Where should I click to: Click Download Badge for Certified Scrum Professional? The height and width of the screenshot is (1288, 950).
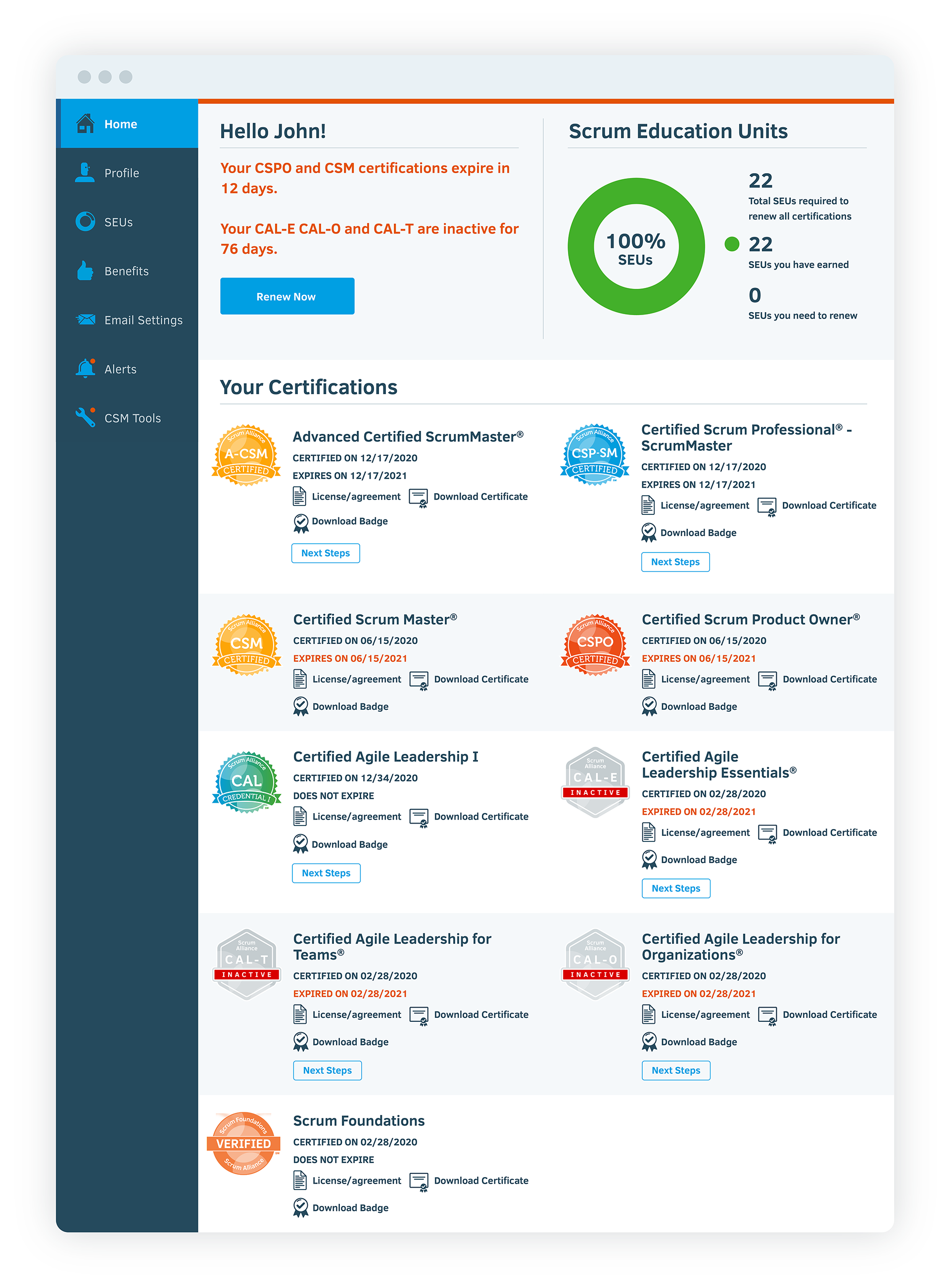pos(698,533)
